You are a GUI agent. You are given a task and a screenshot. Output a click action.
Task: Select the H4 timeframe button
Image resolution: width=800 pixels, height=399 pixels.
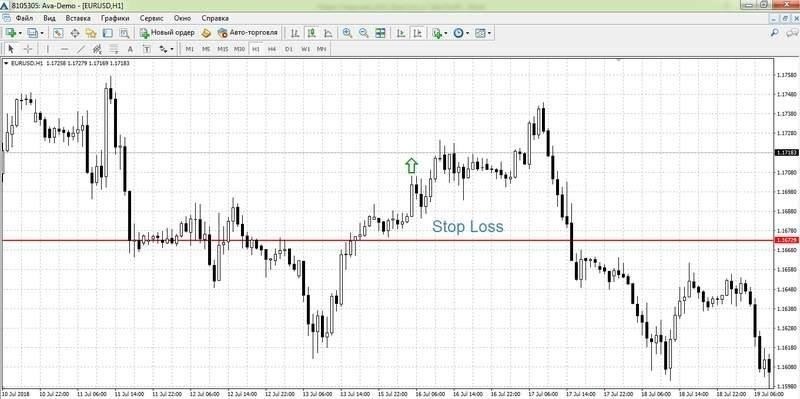272,49
